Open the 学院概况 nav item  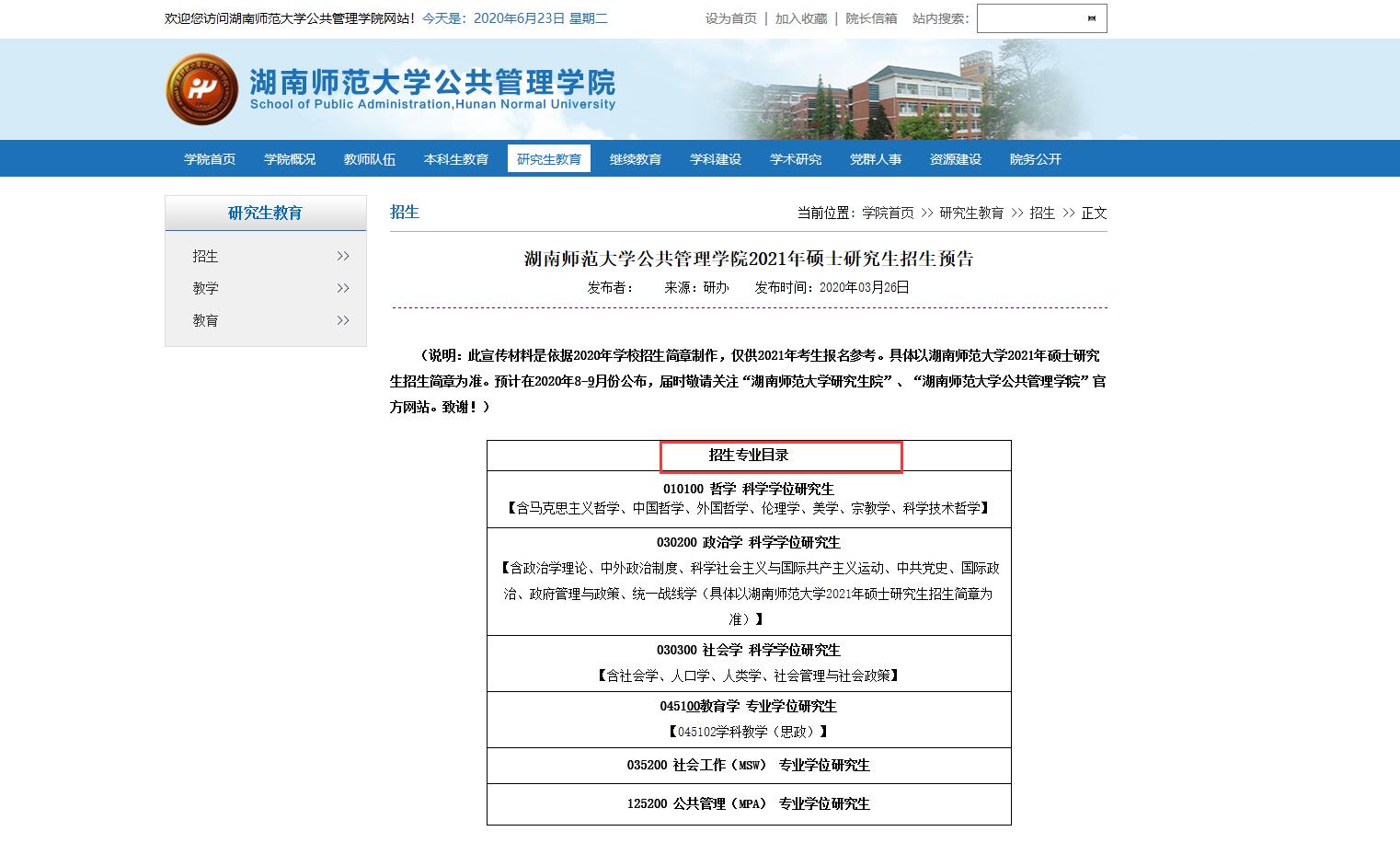(290, 159)
